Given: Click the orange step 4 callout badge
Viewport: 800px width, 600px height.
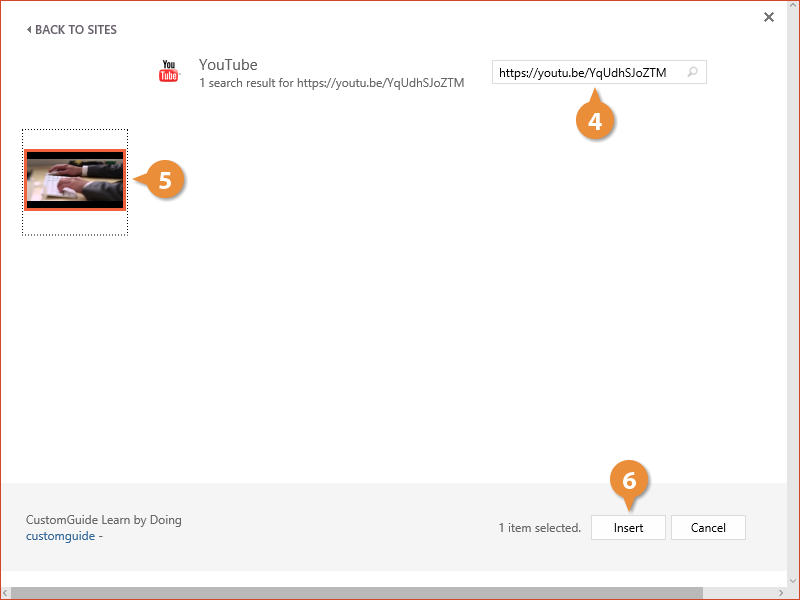Looking at the screenshot, I should coord(595,121).
